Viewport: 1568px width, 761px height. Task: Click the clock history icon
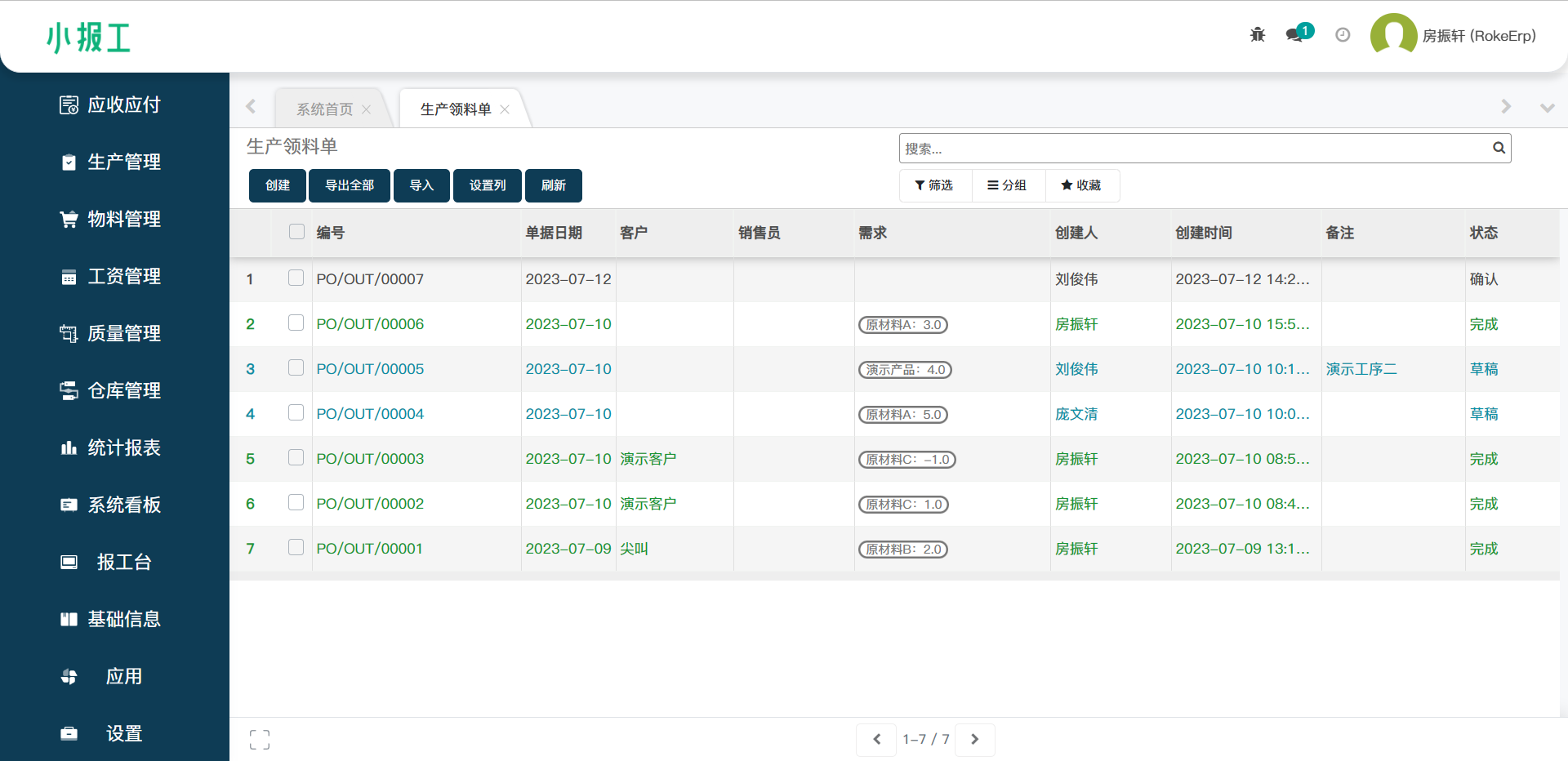coord(1343,34)
